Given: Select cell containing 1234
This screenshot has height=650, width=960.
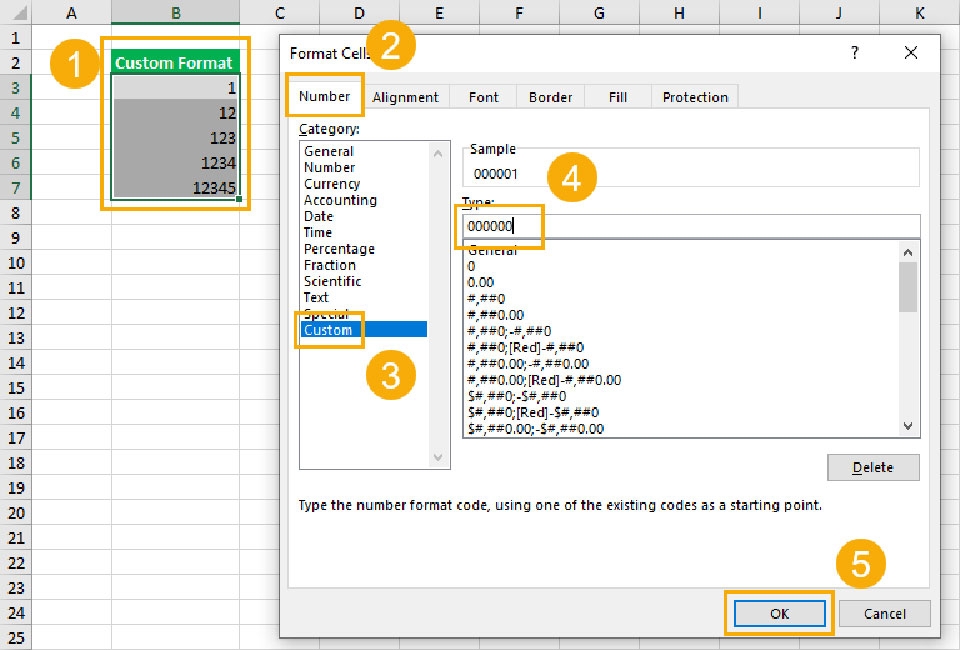Looking at the screenshot, I should [175, 163].
